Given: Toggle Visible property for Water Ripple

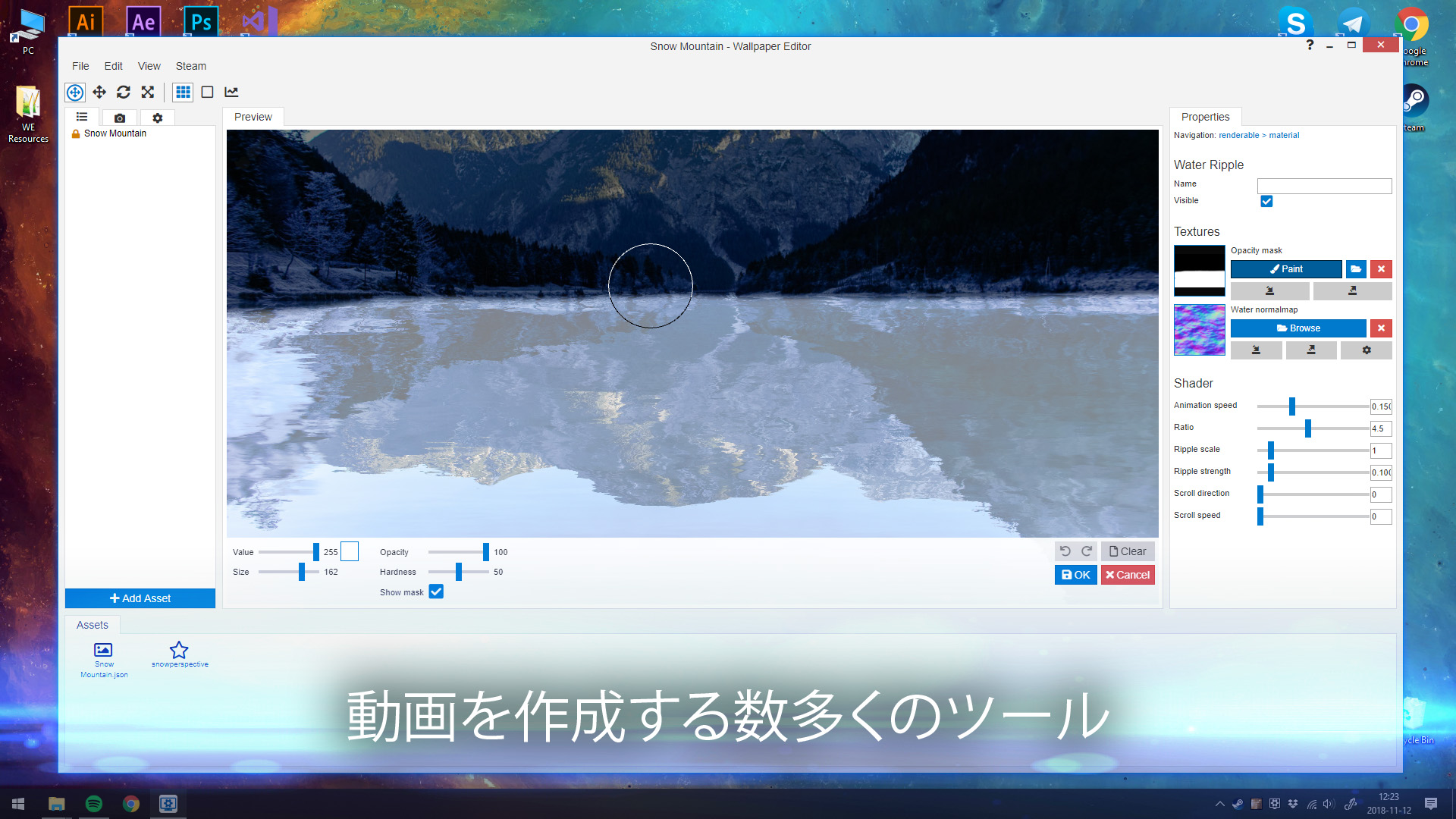Looking at the screenshot, I should 1266,201.
